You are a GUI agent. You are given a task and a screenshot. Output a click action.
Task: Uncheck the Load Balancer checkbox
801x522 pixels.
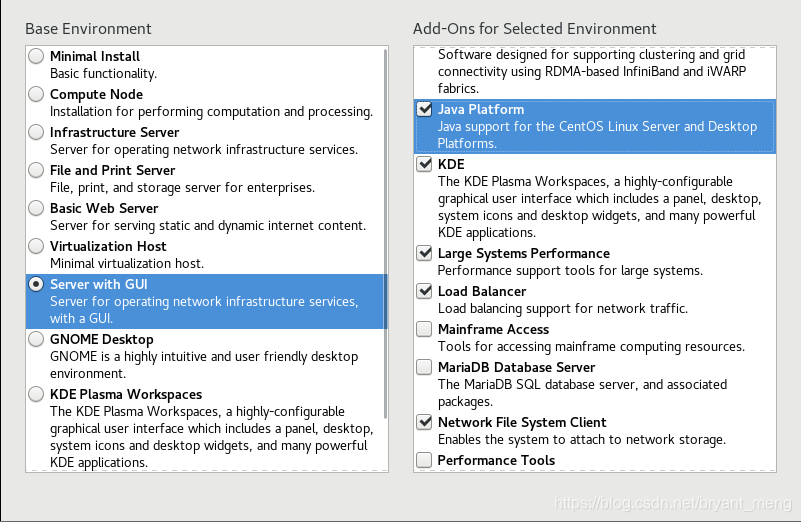pyautogui.click(x=424, y=291)
